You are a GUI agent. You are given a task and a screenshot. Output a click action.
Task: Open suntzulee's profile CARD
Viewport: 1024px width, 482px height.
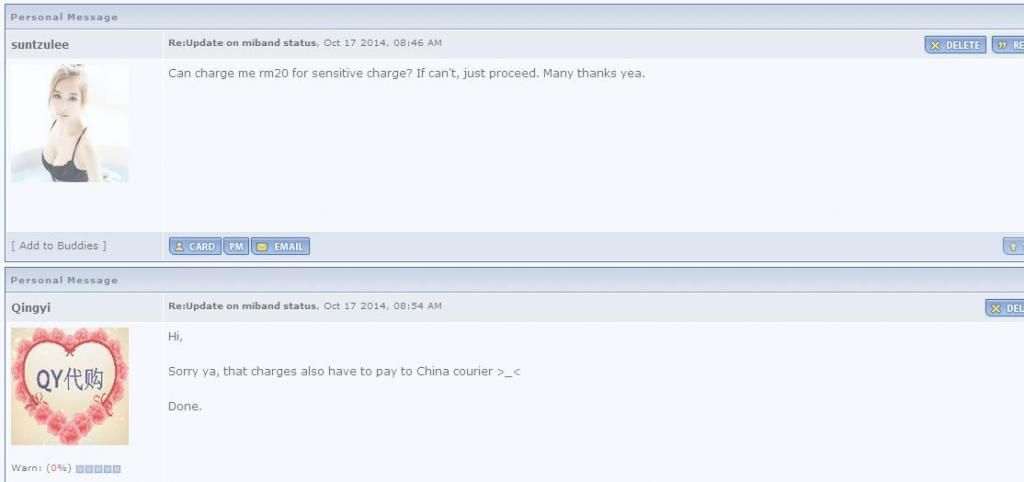[x=195, y=246]
